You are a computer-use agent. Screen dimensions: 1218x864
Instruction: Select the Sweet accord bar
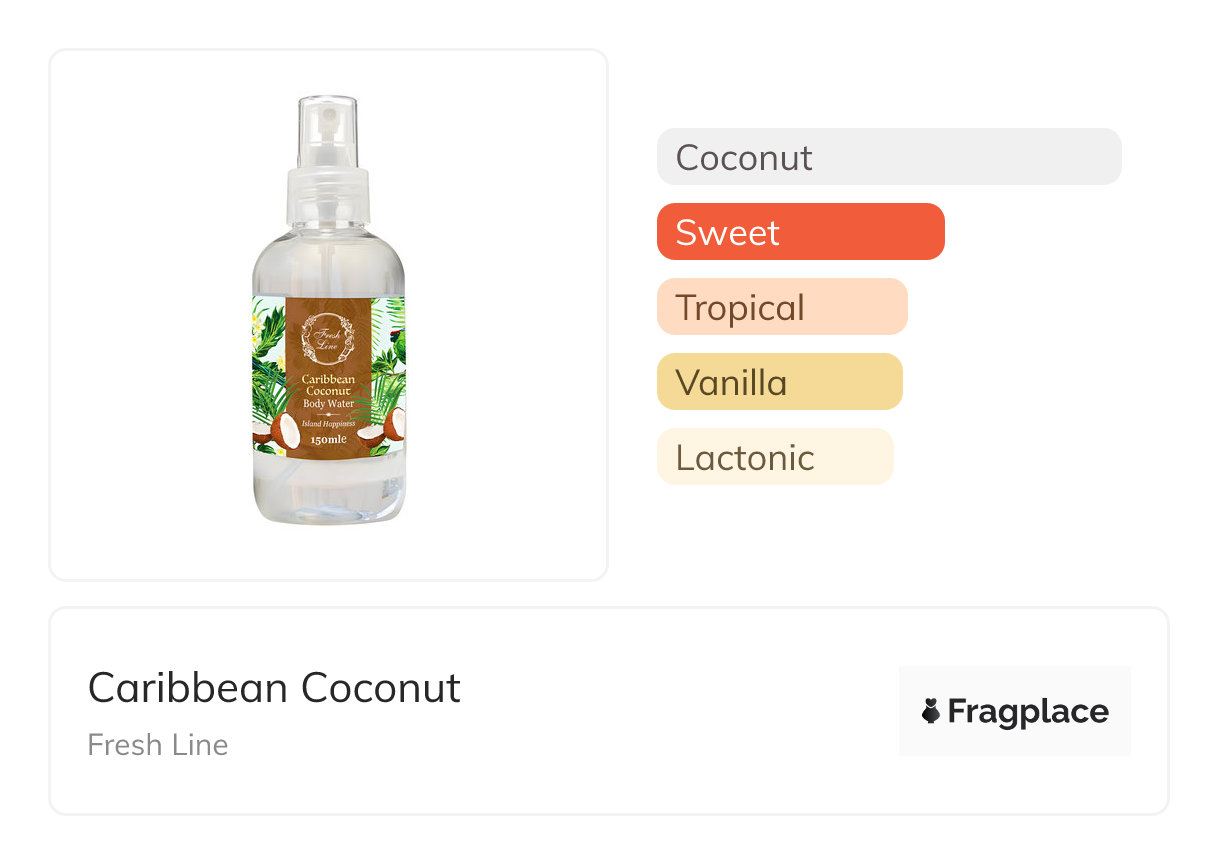tap(800, 232)
